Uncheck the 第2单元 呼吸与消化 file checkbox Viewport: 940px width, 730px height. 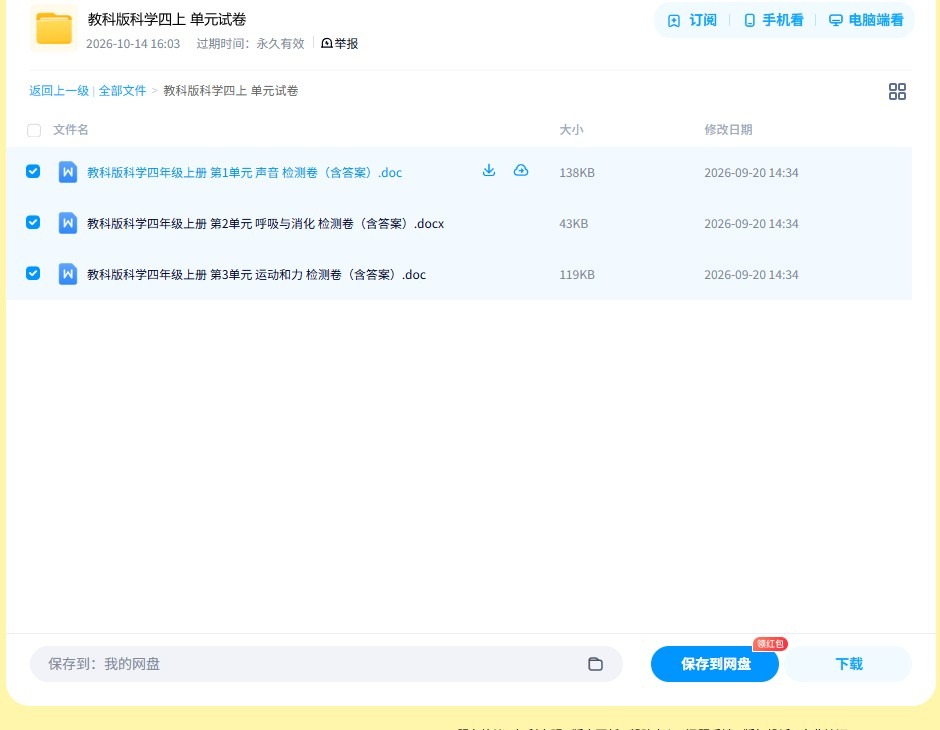tap(33, 222)
